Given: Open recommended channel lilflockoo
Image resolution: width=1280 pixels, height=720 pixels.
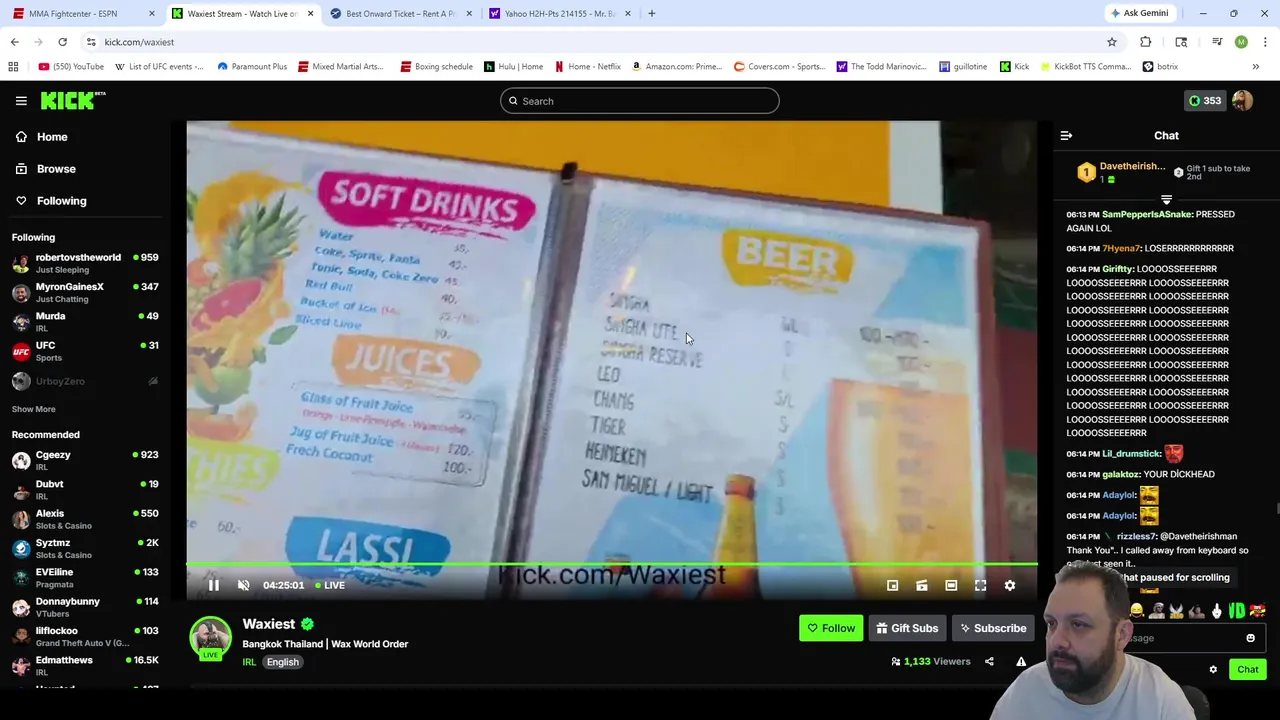Looking at the screenshot, I should tap(85, 636).
